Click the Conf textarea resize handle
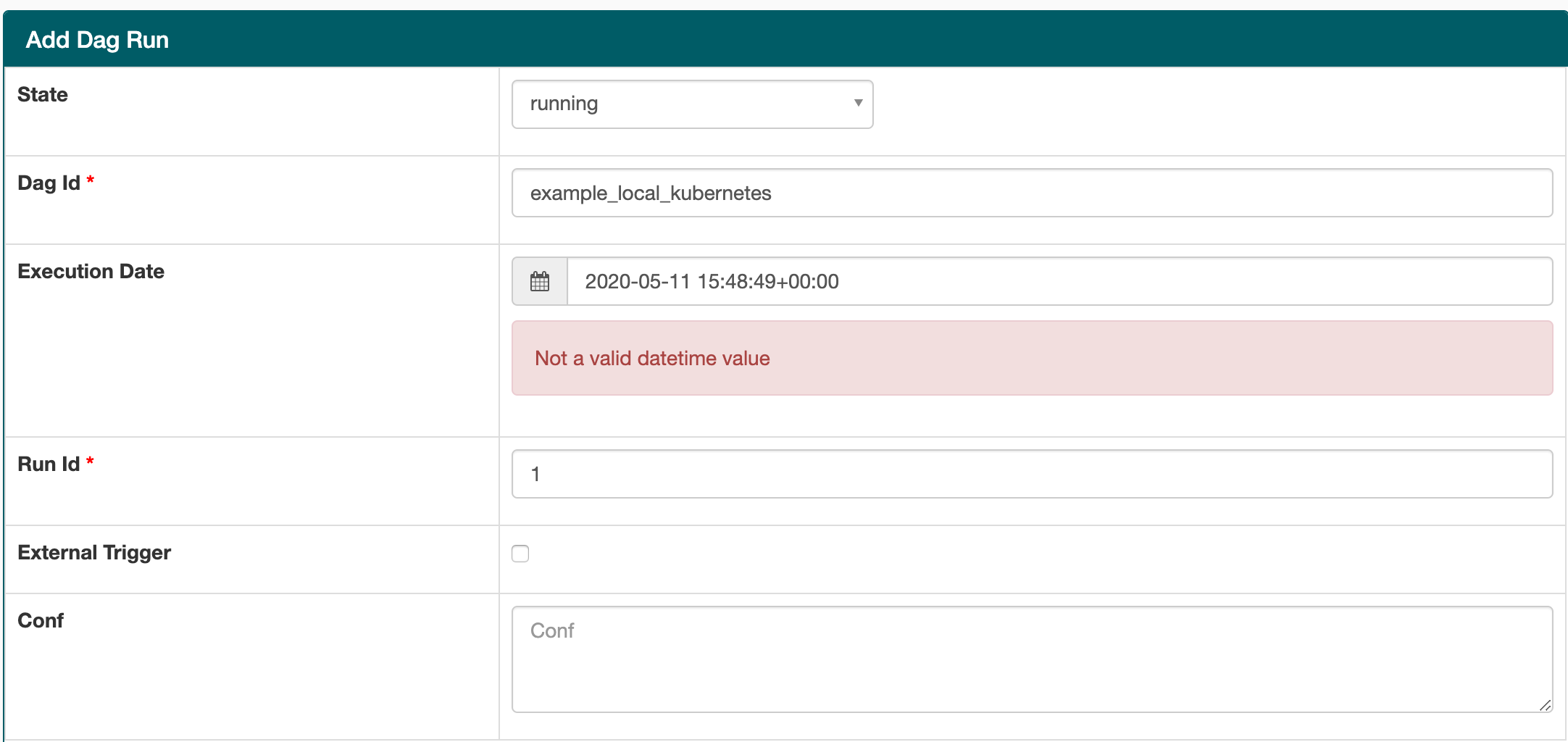 [1545, 705]
